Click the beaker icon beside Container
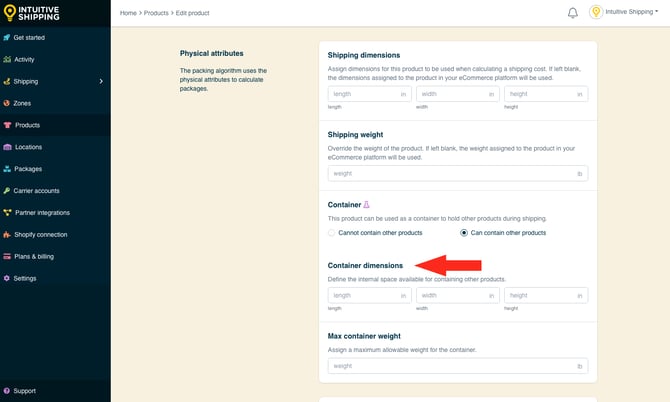This screenshot has height=402, width=670. (366, 204)
